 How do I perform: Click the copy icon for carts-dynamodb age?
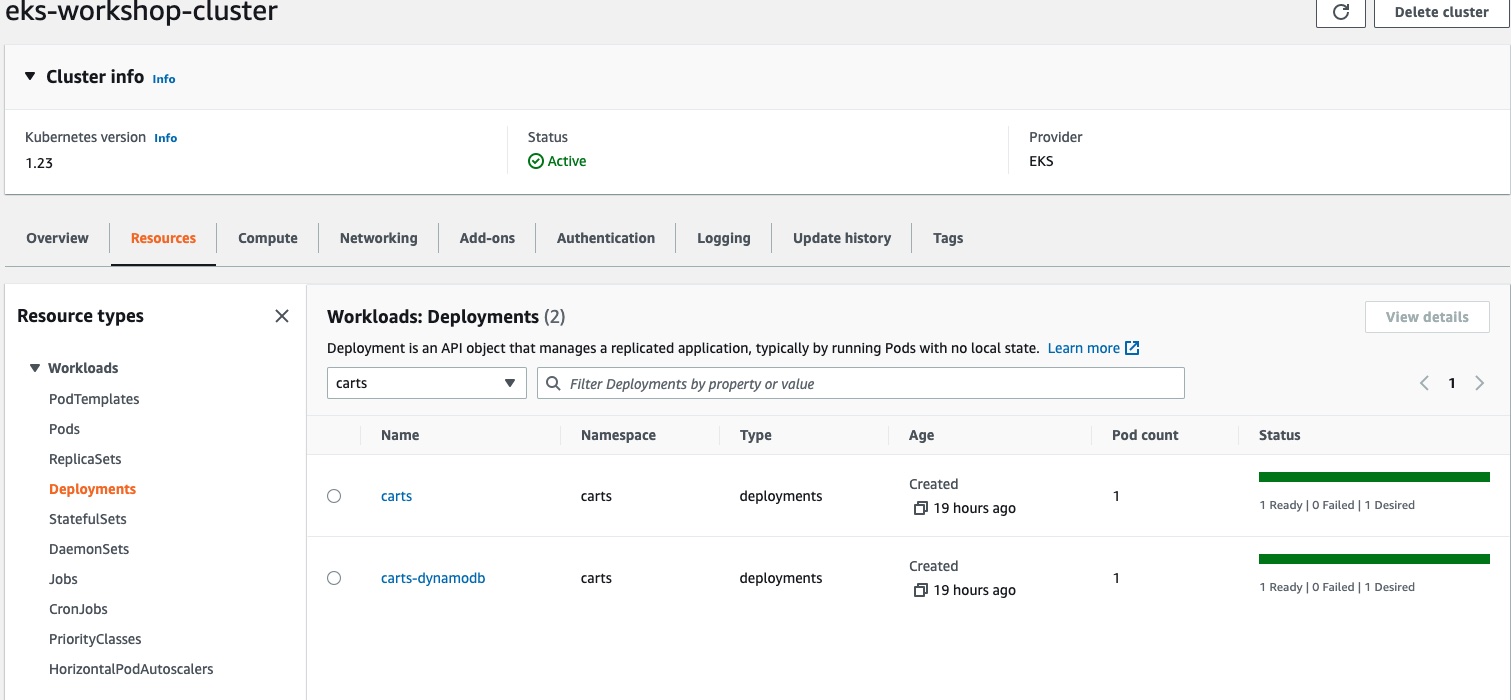click(920, 590)
